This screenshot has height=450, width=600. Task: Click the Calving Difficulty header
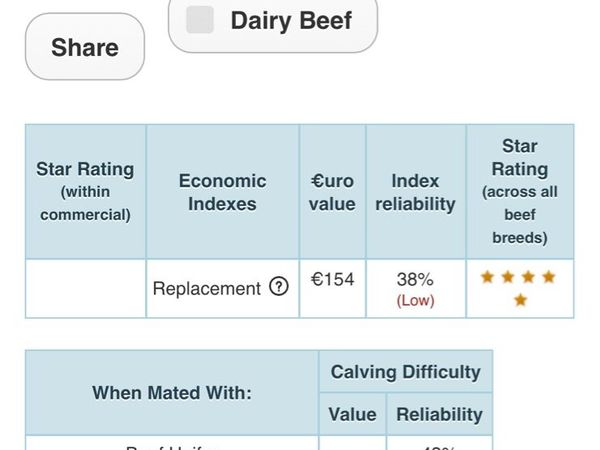pos(406,372)
